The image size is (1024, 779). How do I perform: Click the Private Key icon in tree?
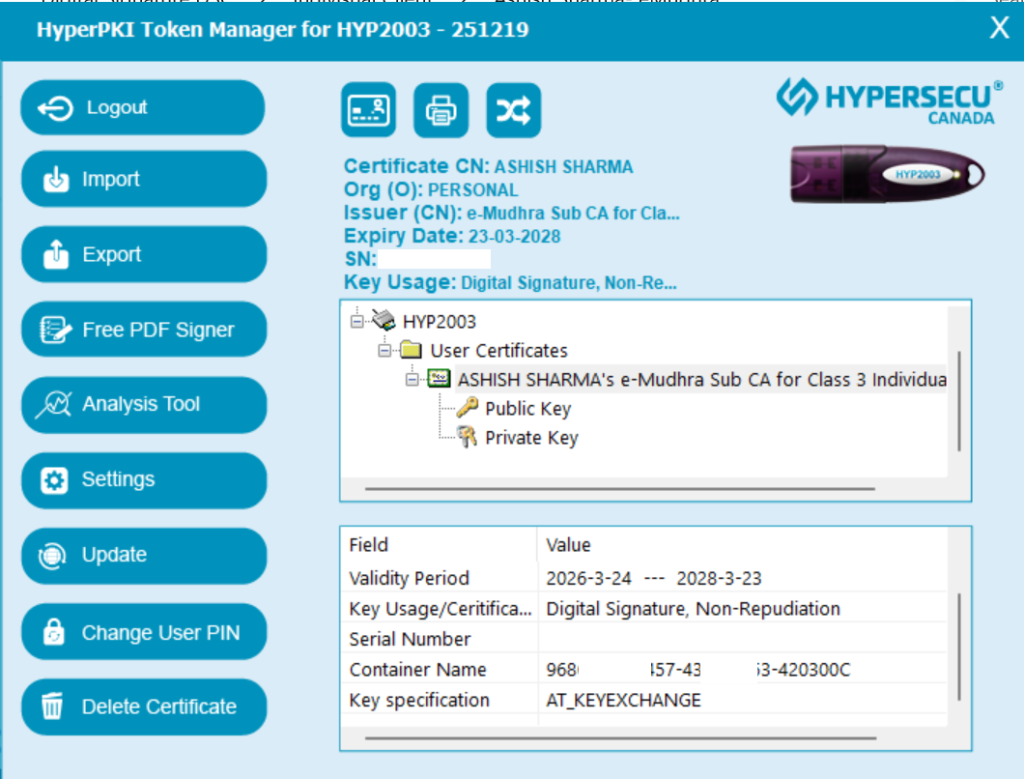tap(468, 437)
